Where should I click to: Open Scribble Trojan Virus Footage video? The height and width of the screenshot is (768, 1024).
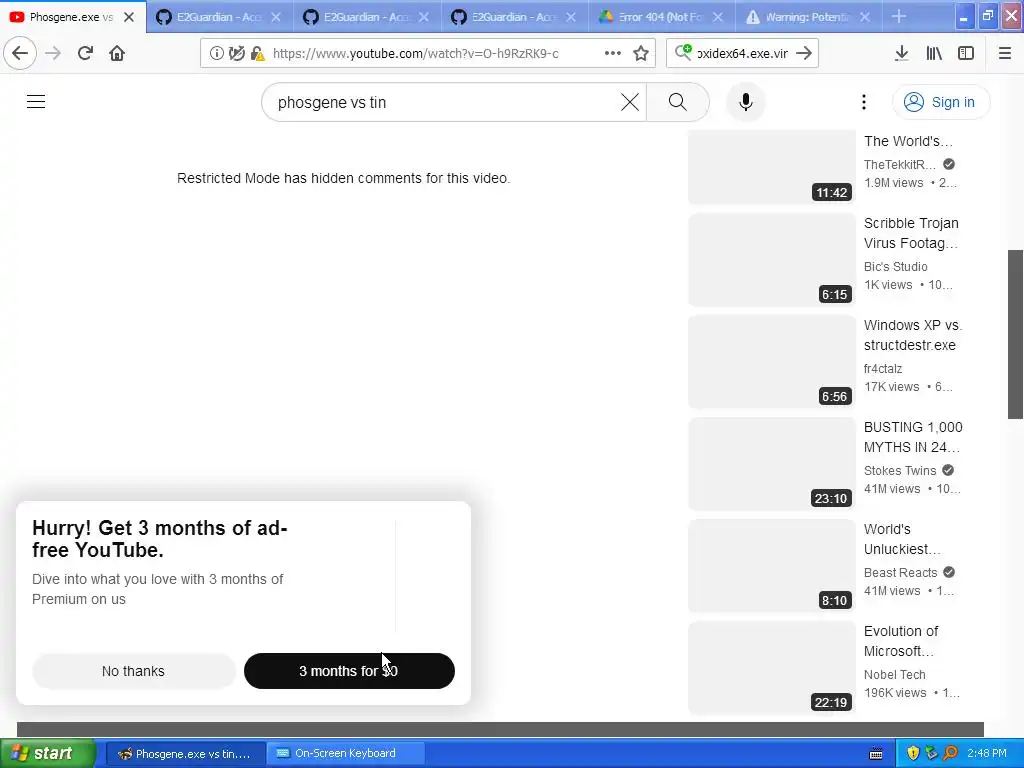click(911, 233)
